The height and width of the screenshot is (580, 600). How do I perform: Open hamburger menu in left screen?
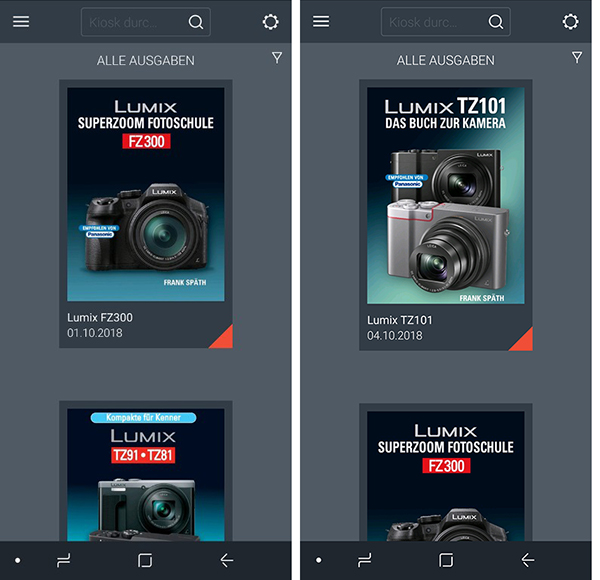pos(21,22)
